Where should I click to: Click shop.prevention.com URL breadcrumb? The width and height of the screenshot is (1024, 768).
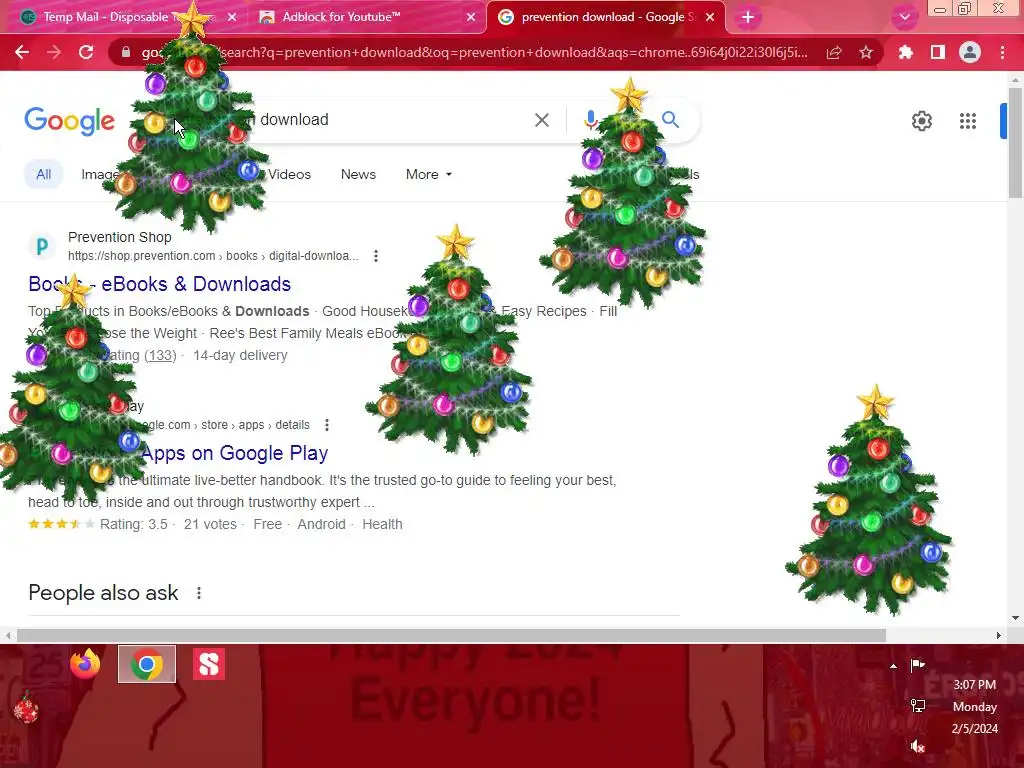[x=213, y=256]
